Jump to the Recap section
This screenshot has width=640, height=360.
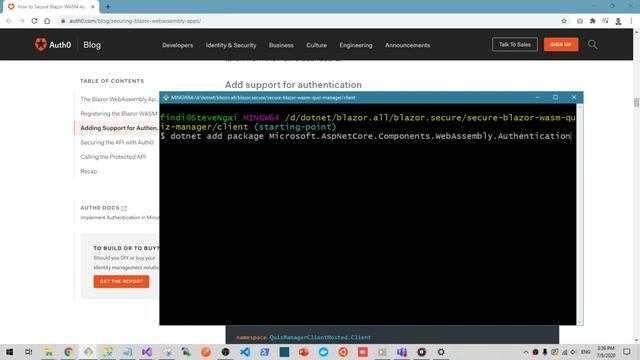click(89, 171)
